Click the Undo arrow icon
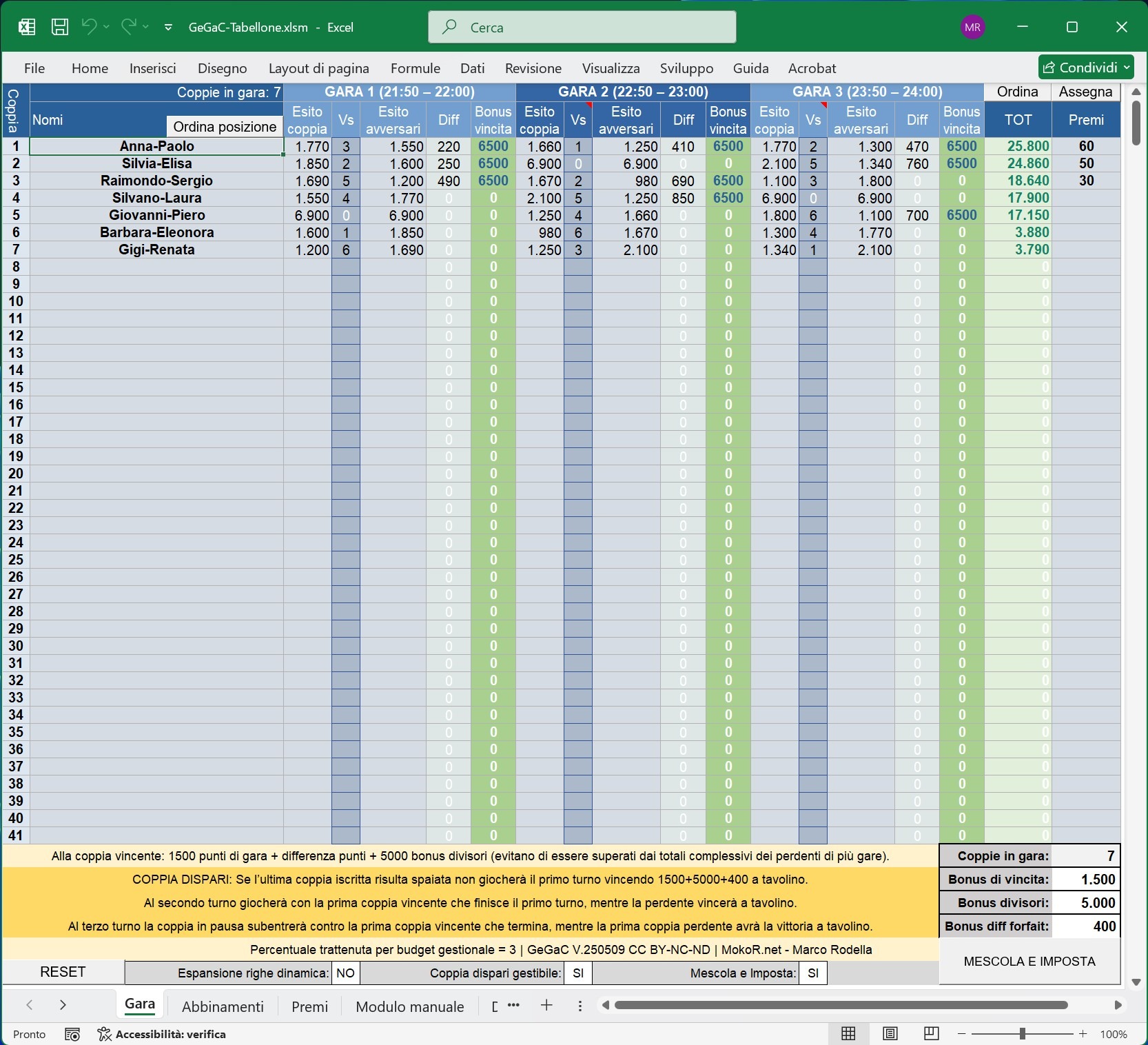The height and width of the screenshot is (1045, 1148). coord(89,26)
